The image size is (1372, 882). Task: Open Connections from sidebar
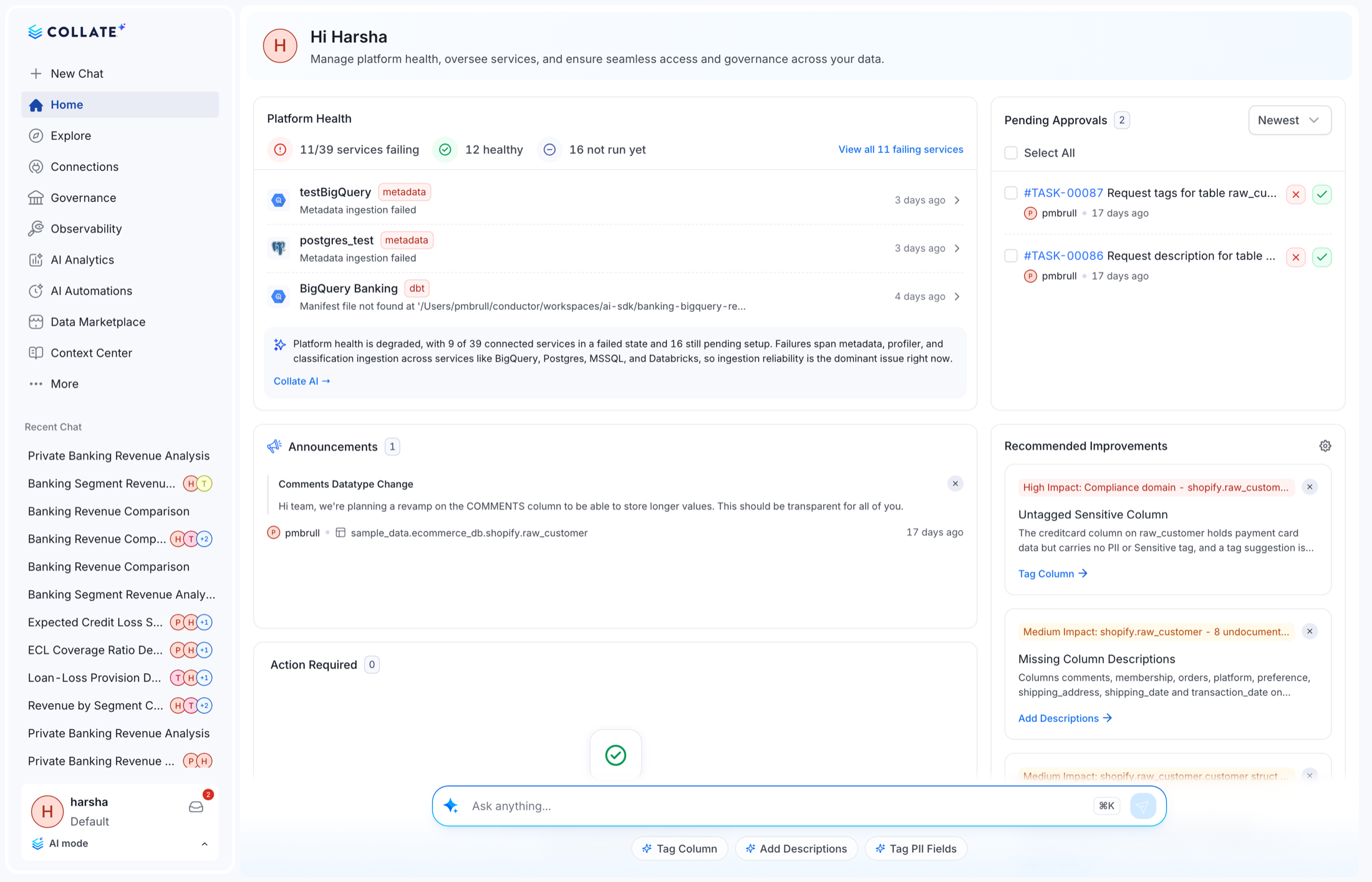pyautogui.click(x=120, y=167)
